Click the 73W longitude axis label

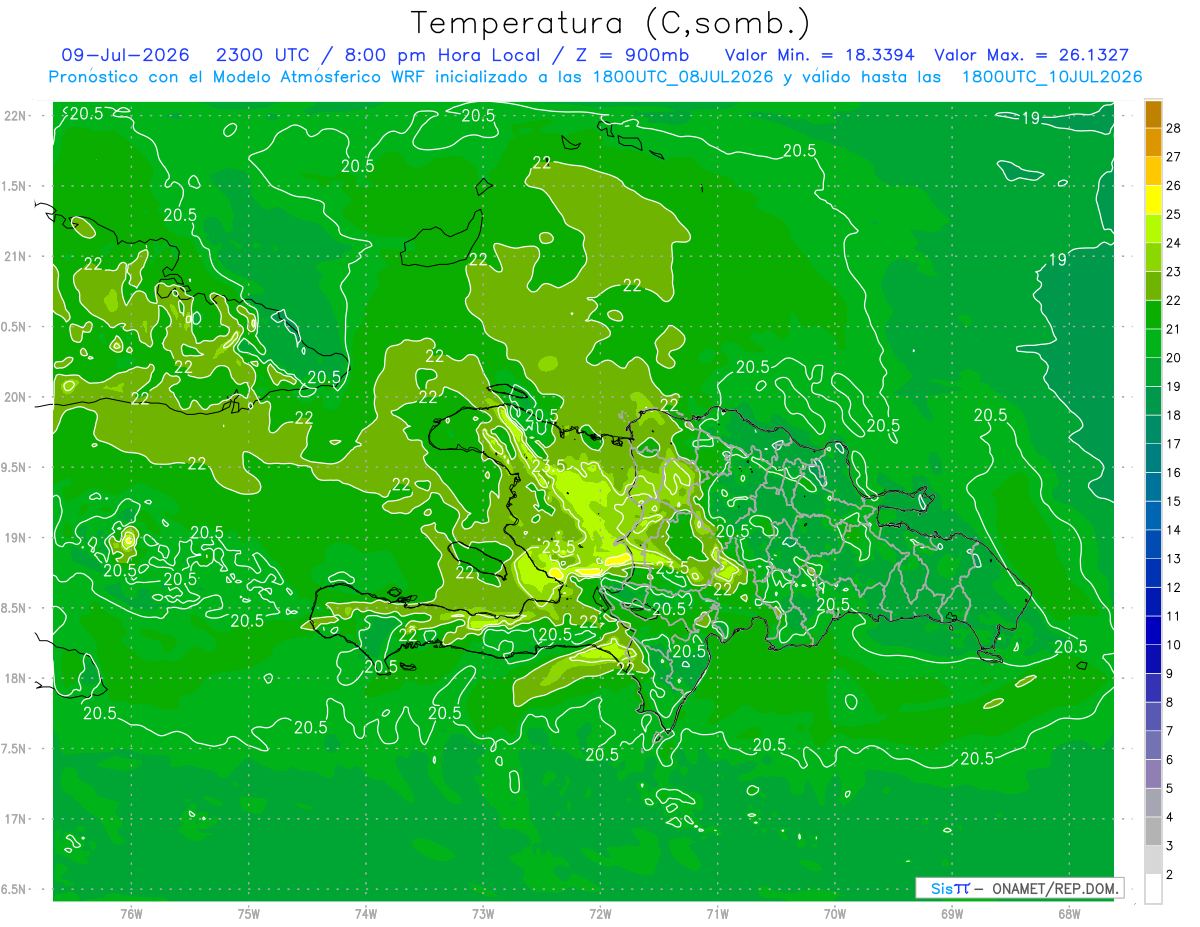[x=483, y=913]
